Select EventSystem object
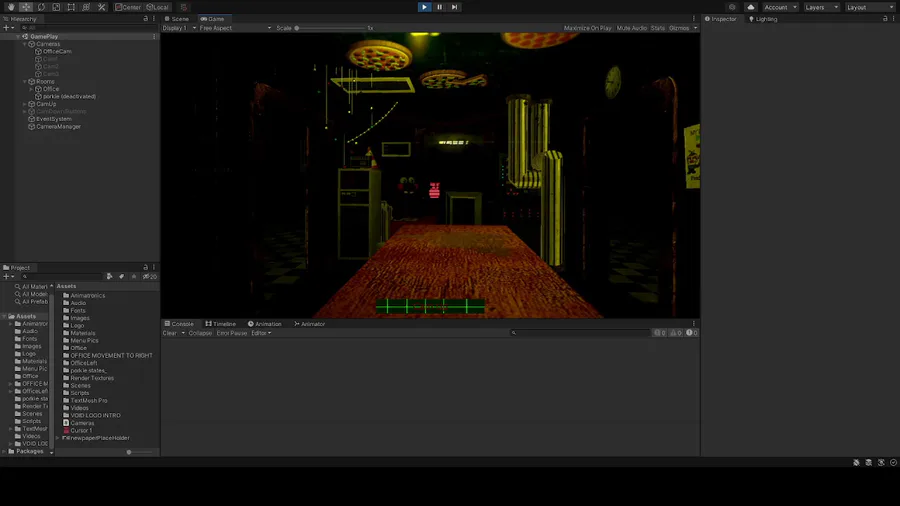Viewport: 900px width, 506px height. click(53, 119)
